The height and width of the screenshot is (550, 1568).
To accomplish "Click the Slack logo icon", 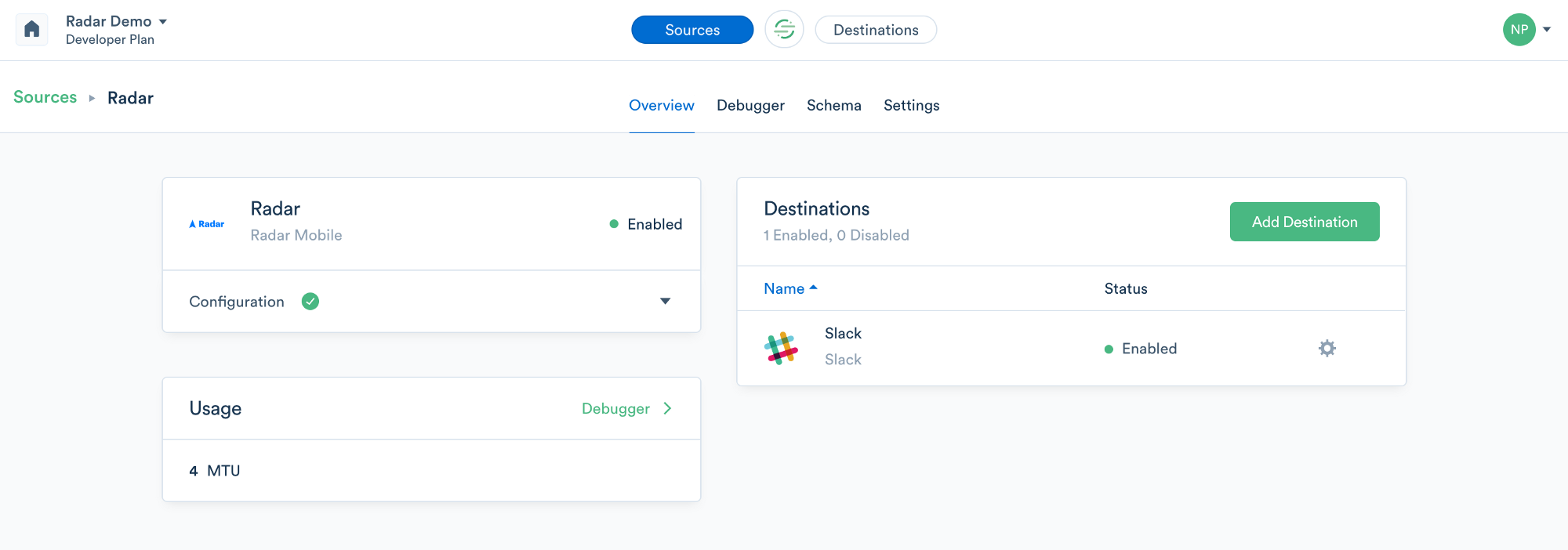I will point(781,348).
